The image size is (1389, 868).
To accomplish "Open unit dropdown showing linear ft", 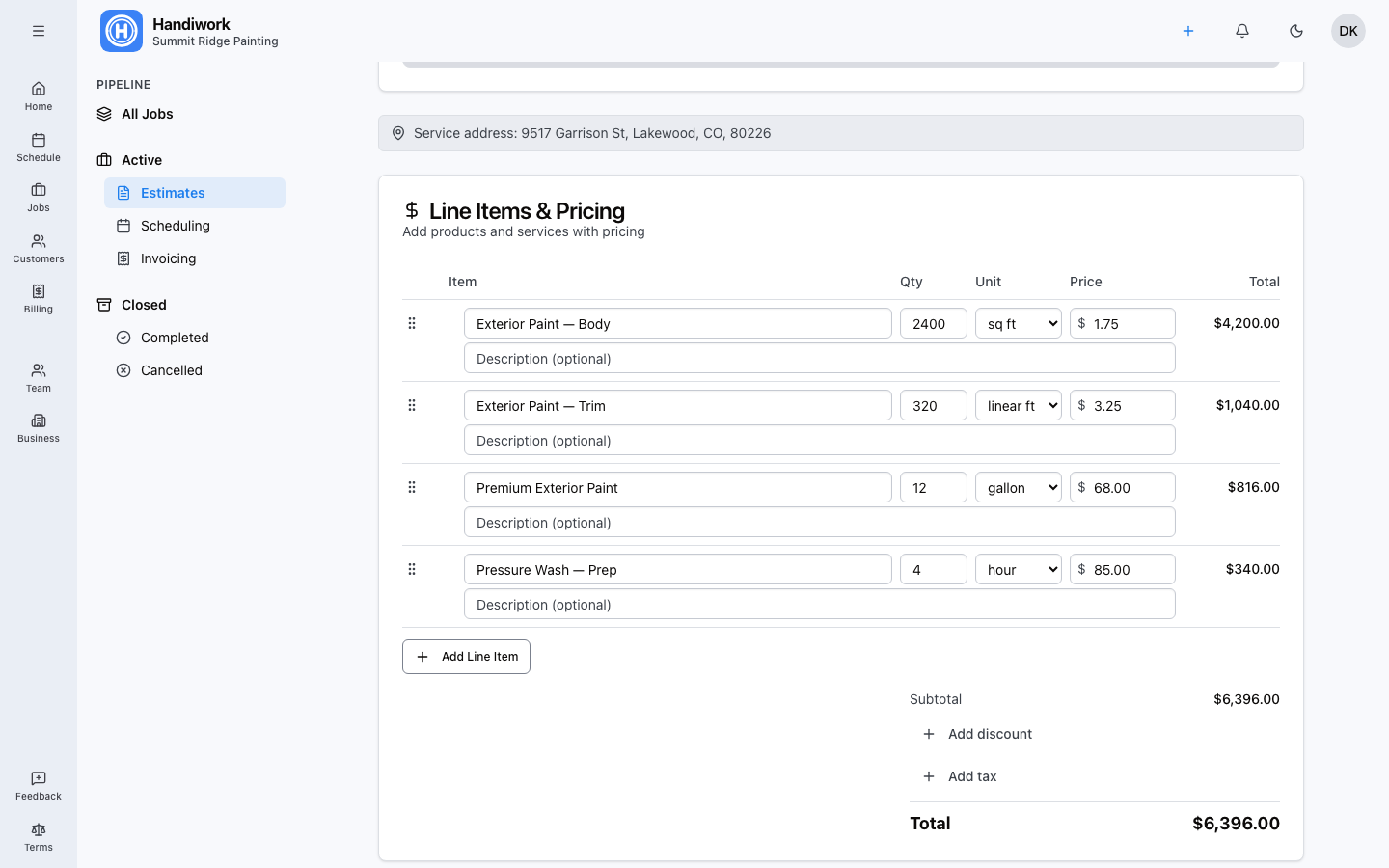I will point(1019,405).
